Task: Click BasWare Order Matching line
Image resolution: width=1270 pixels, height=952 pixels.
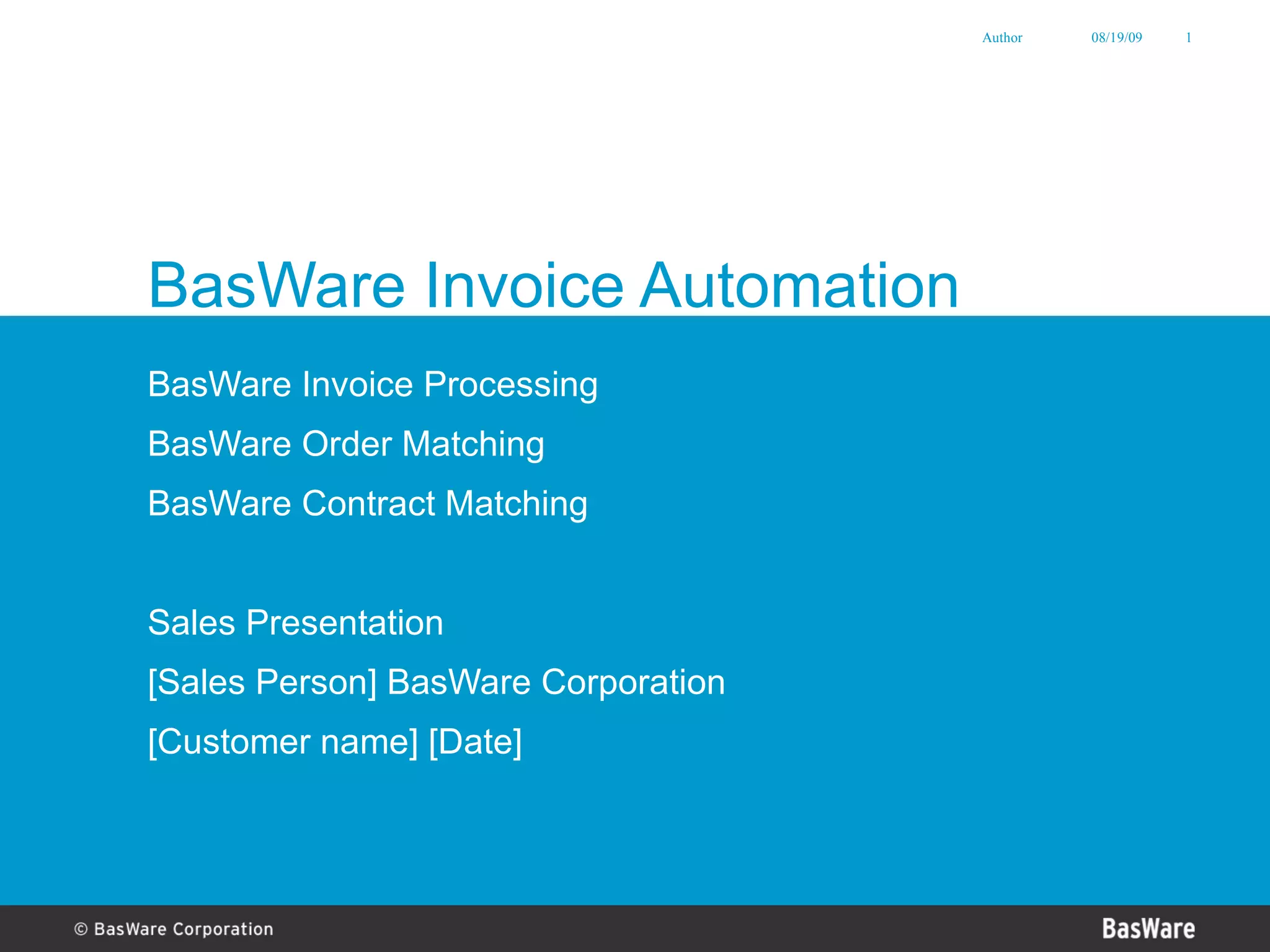Action: (346, 444)
